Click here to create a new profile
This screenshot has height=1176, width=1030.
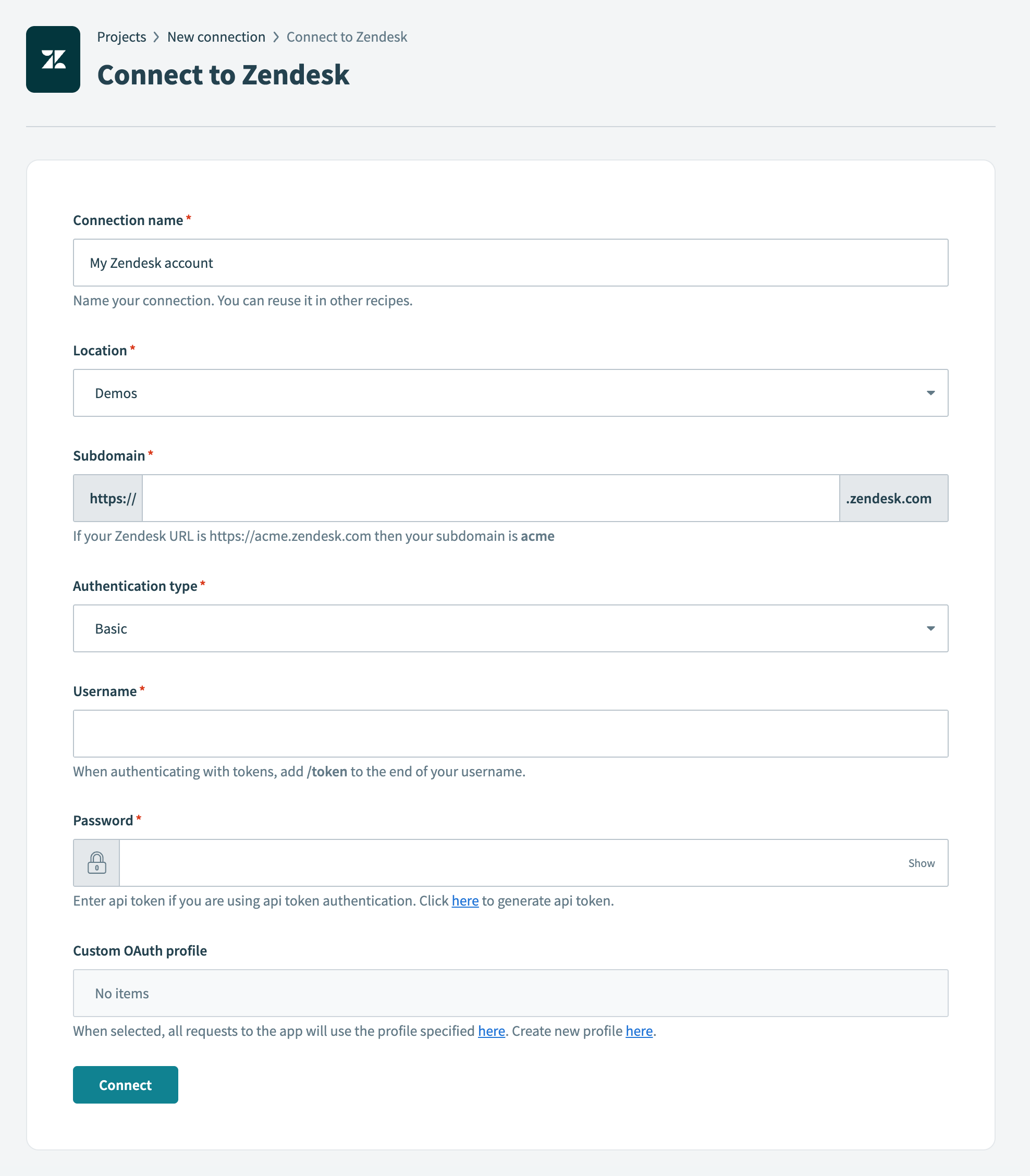(x=638, y=1031)
